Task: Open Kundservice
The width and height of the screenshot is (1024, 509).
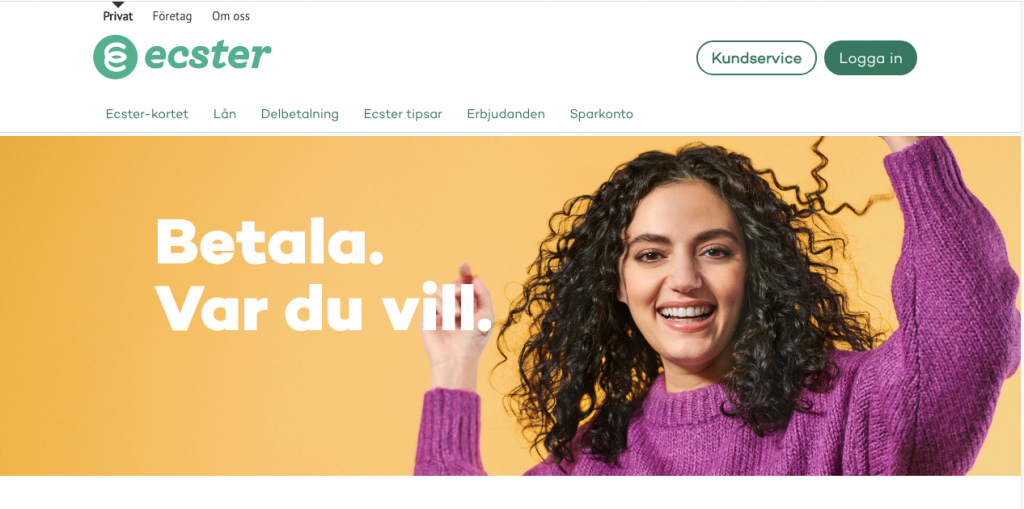Action: point(756,58)
